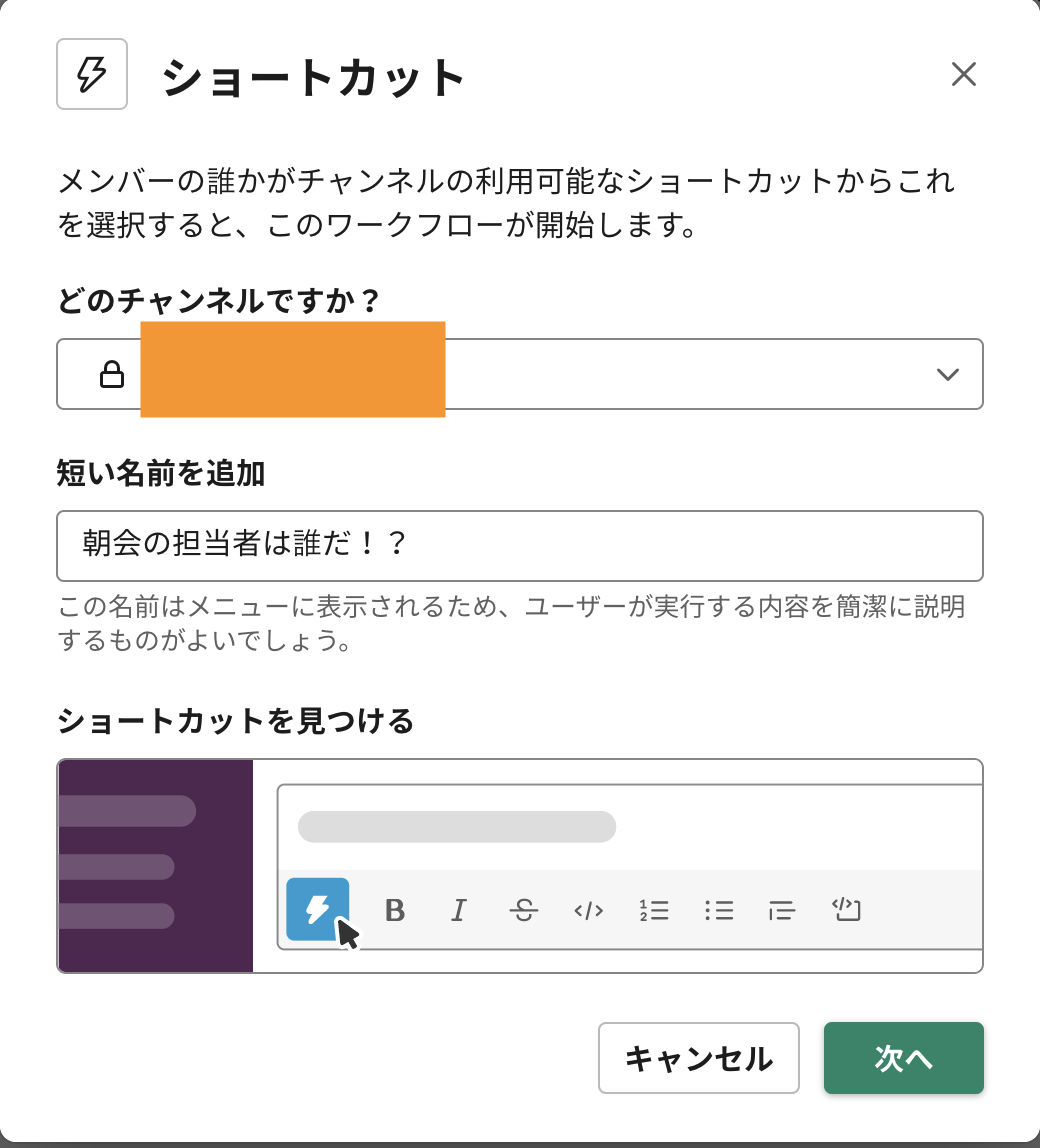The image size is (1040, 1148).
Task: Select the ordered list icon
Action: tap(653, 910)
